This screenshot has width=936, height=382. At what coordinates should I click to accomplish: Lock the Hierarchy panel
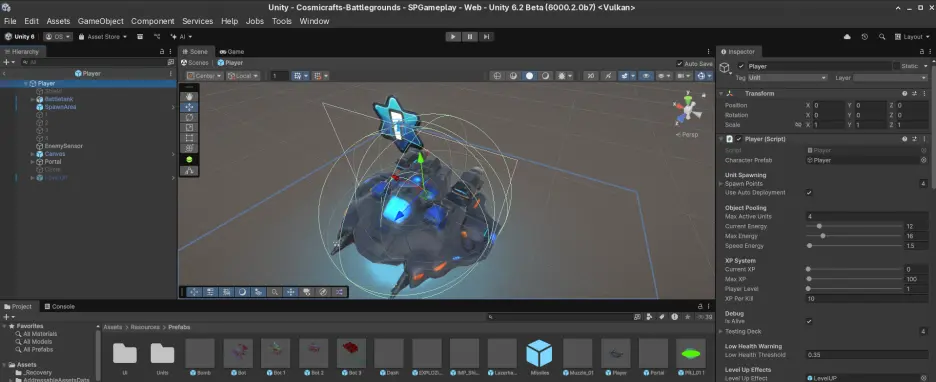pos(162,51)
